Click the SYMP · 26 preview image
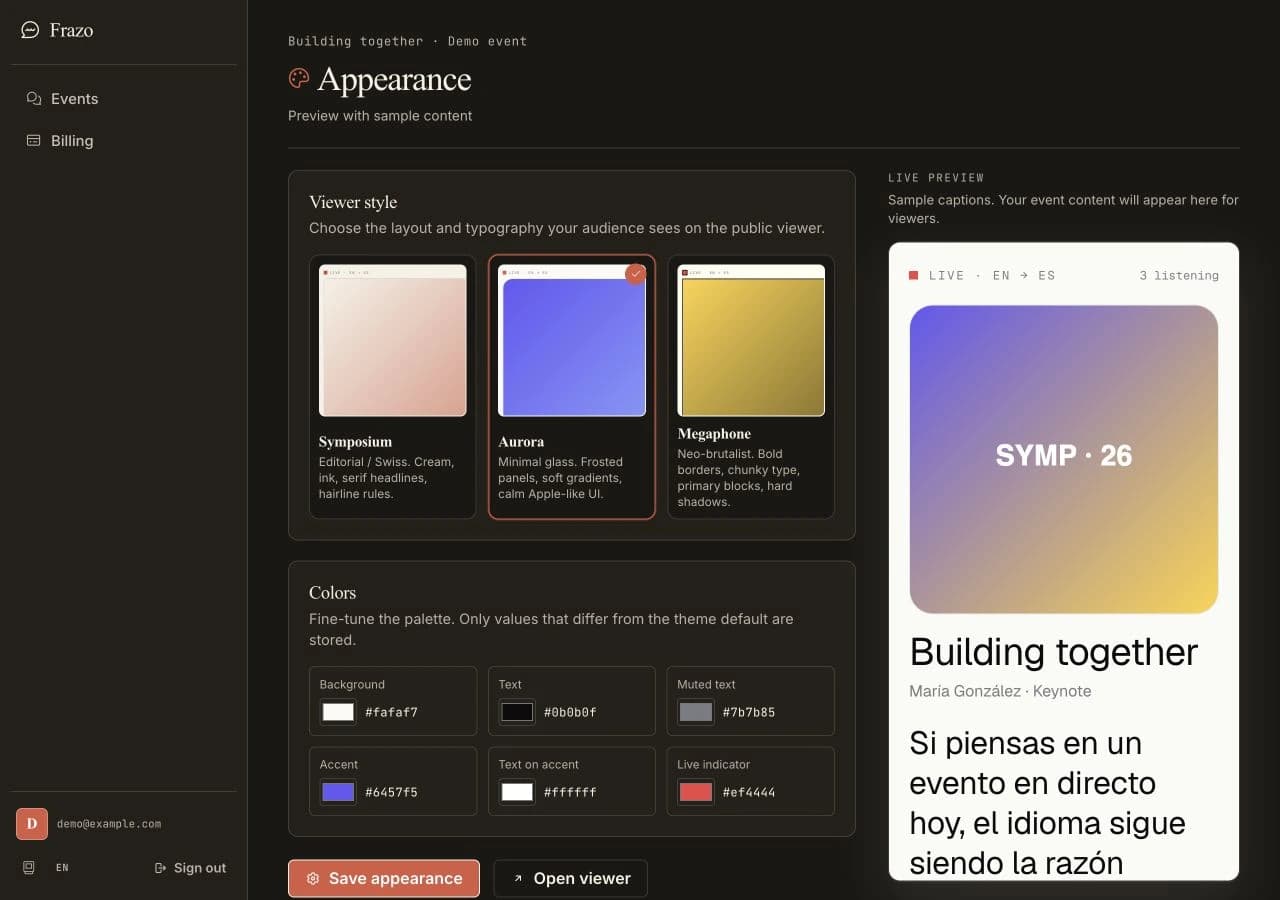 pos(1063,459)
